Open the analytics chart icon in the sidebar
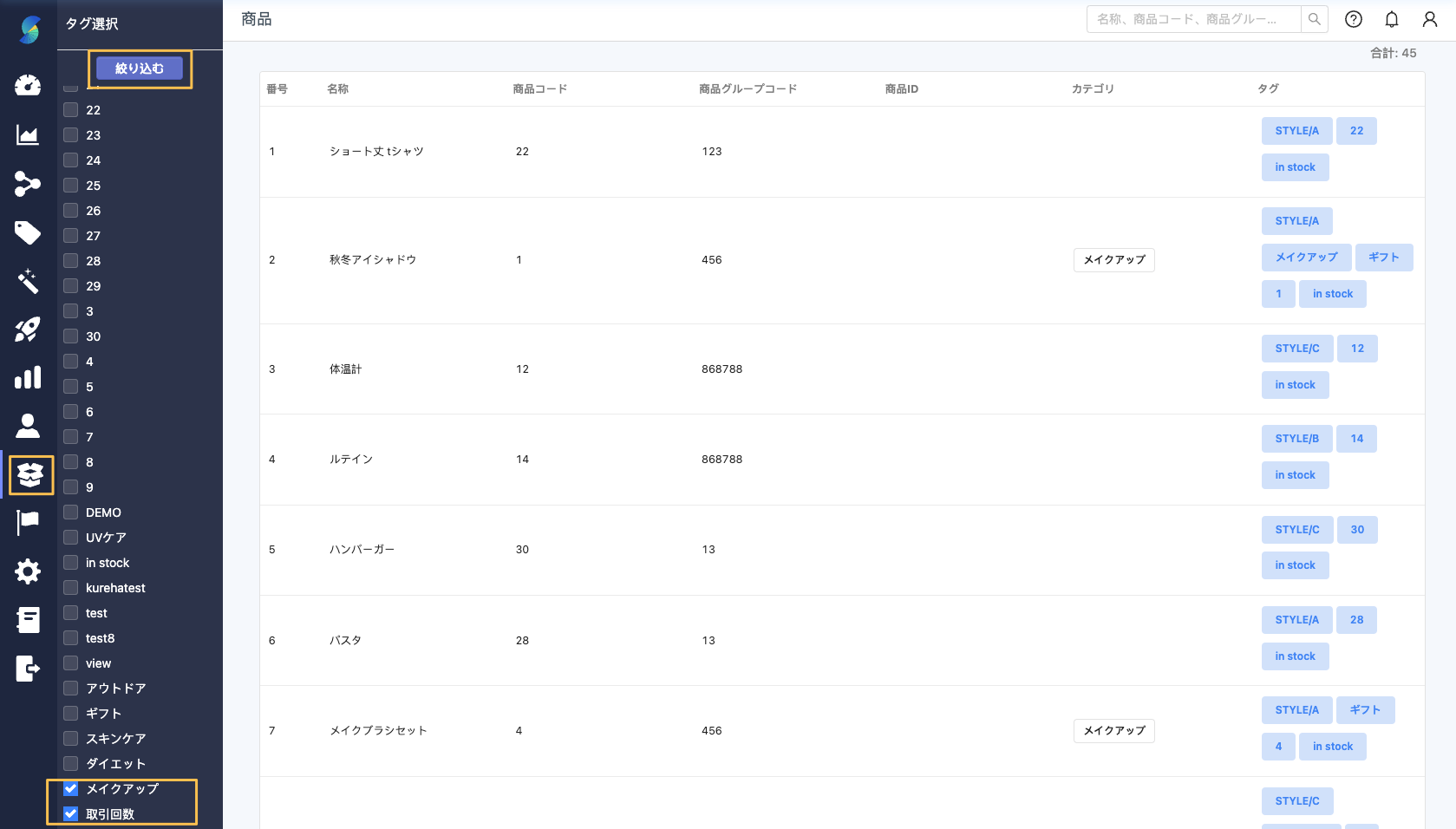1456x829 pixels. (29, 135)
